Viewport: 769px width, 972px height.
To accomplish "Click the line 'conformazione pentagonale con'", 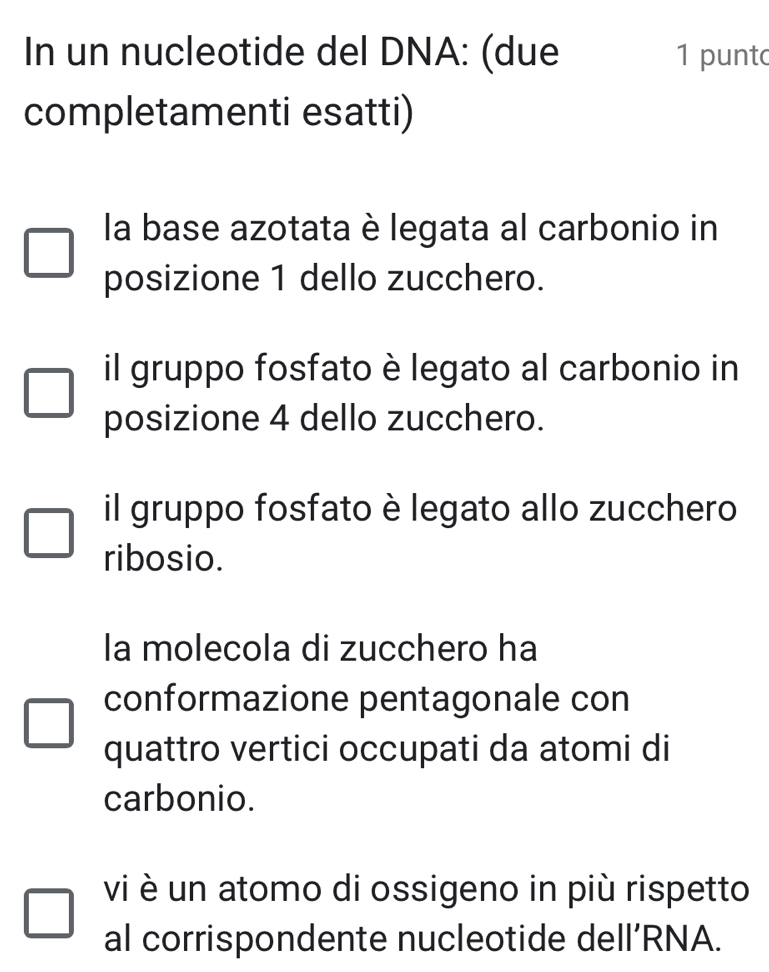I will point(366,699).
